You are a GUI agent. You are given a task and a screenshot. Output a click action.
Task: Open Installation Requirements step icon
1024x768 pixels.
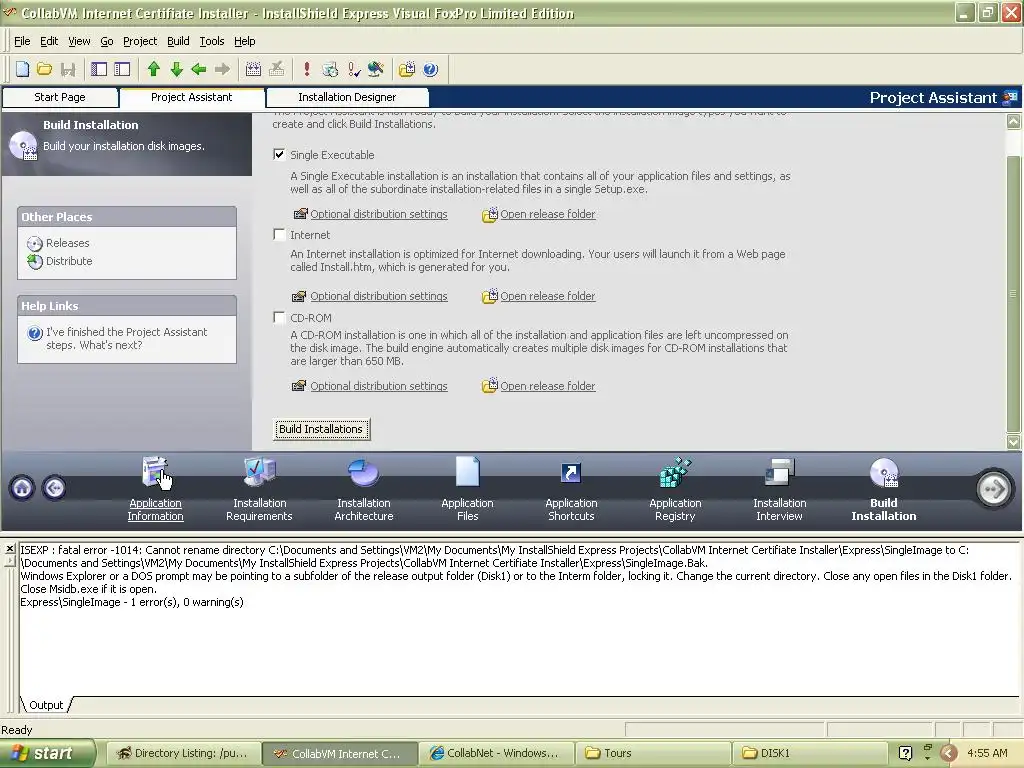tap(259, 473)
